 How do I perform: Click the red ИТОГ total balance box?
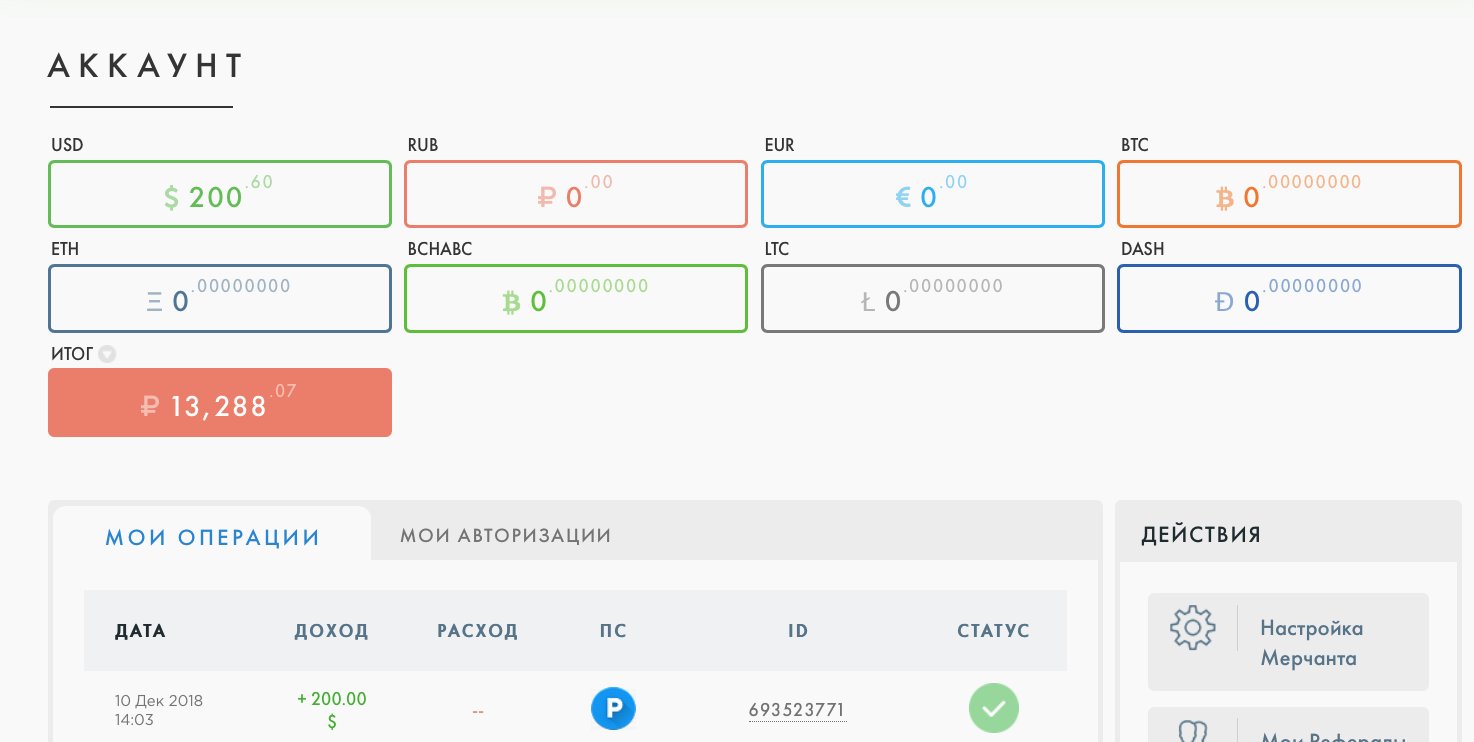coord(220,402)
